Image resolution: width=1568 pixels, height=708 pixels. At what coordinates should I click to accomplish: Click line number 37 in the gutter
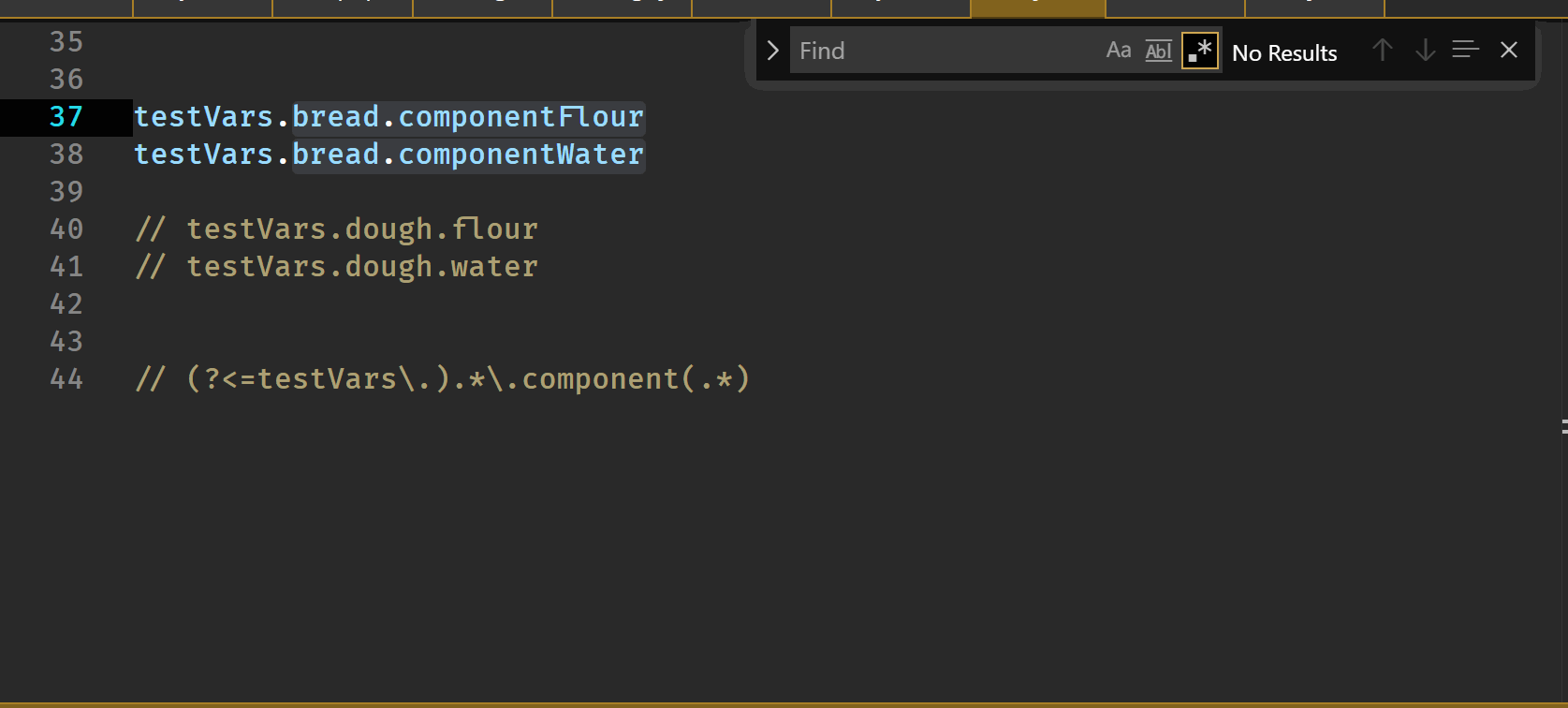point(66,116)
